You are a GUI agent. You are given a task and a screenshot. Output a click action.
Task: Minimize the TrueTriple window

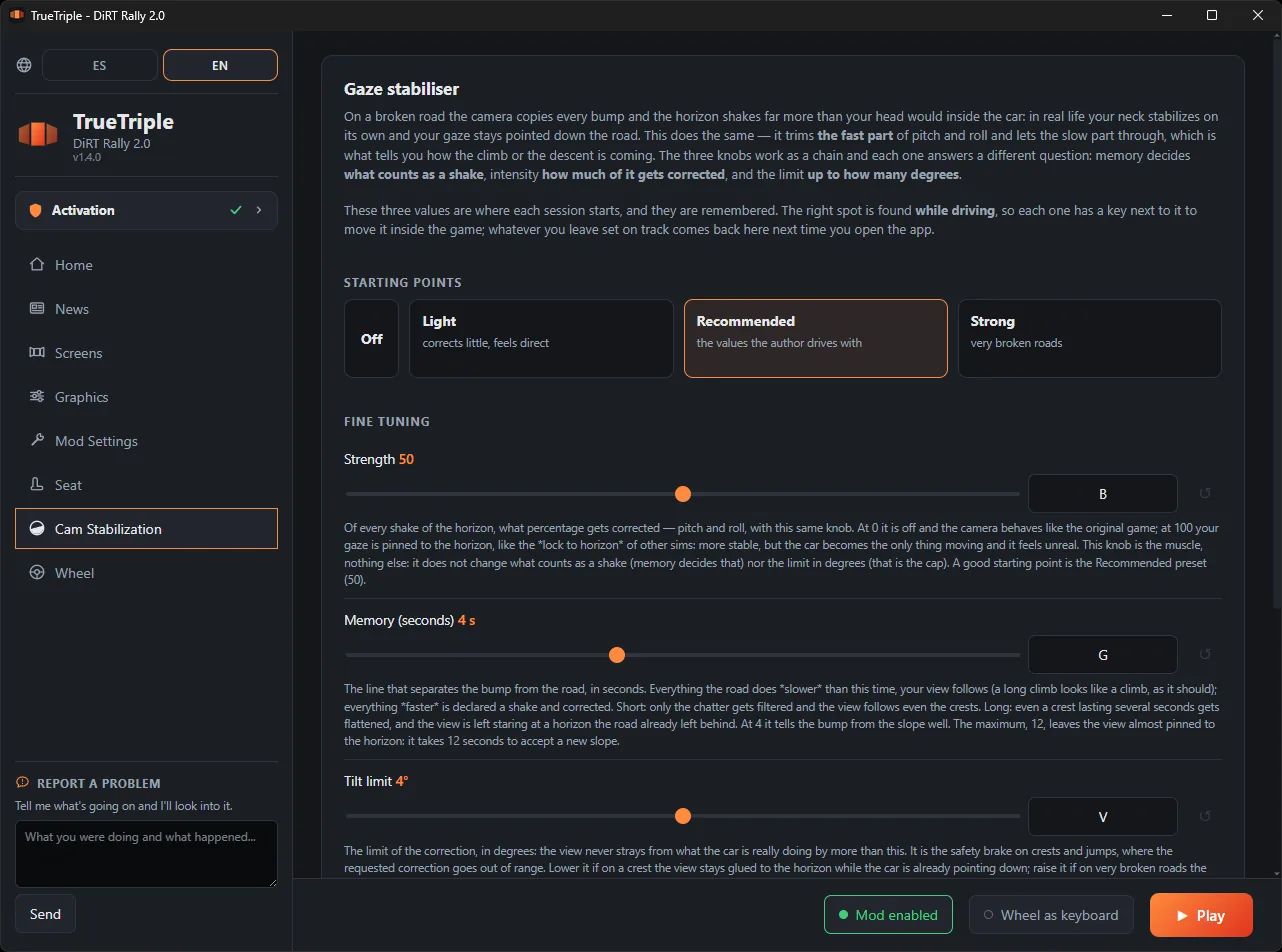pos(1166,15)
